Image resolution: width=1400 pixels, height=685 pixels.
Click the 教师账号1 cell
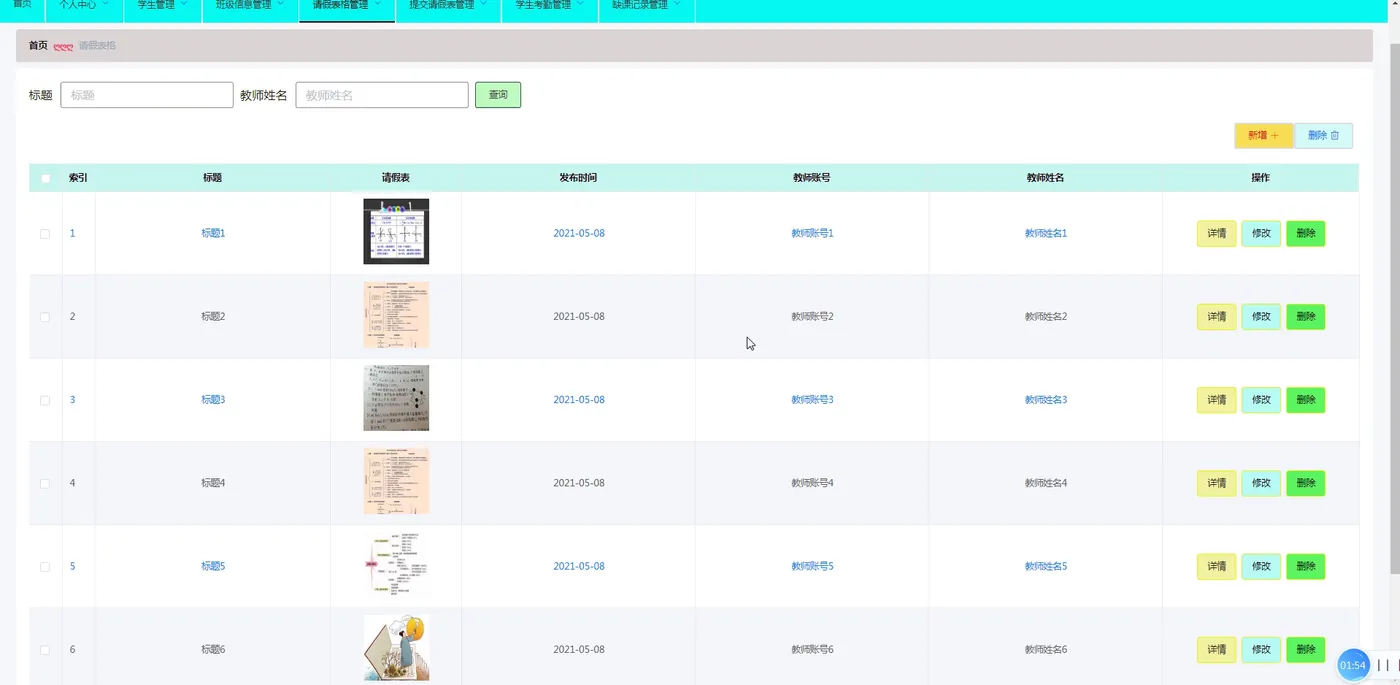point(812,234)
